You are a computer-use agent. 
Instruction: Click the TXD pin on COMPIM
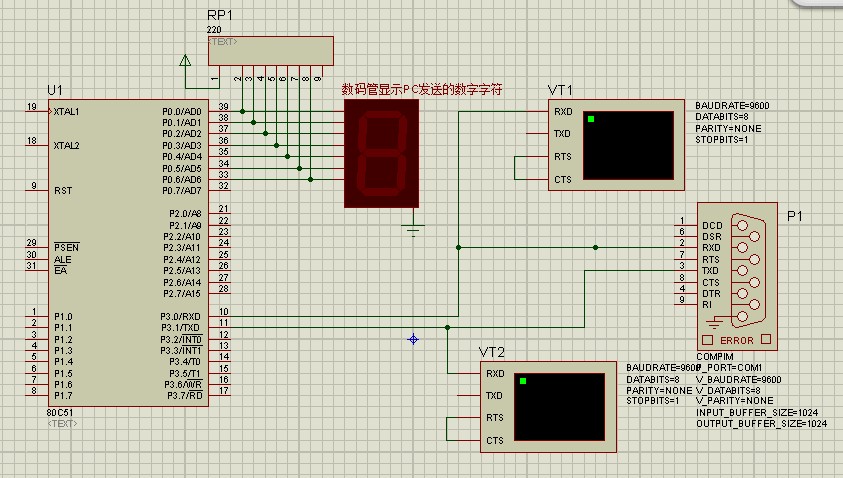pos(710,271)
